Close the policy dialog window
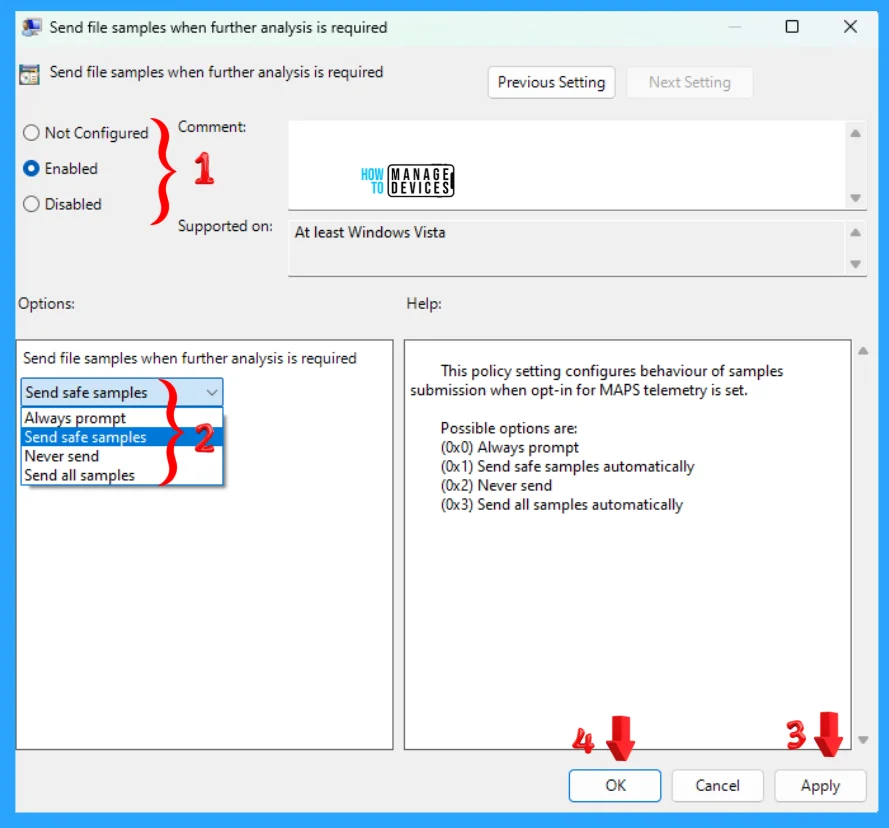Image resolution: width=889 pixels, height=828 pixels. (x=850, y=27)
